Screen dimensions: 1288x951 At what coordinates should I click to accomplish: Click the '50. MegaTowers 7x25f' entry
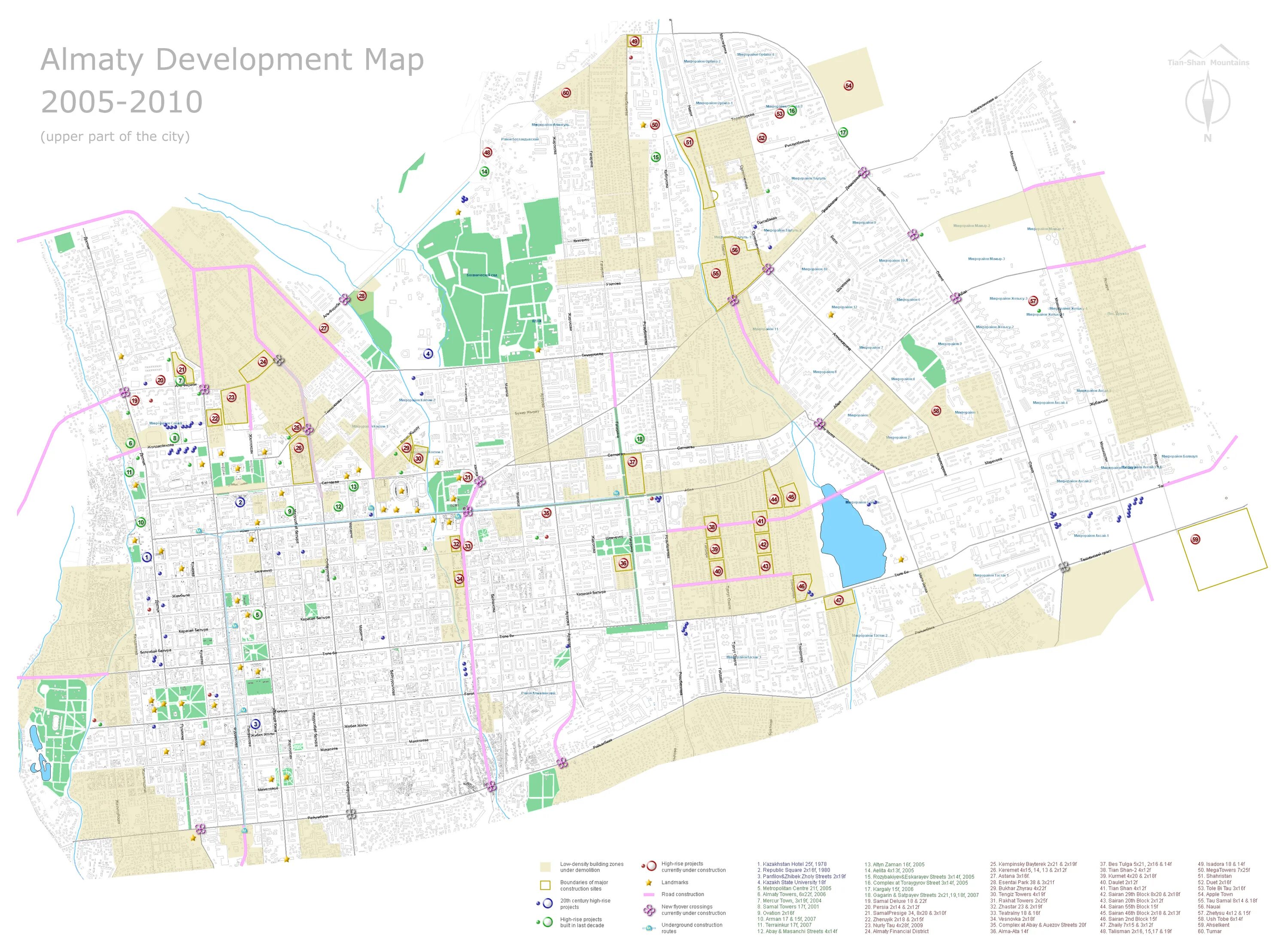(1224, 870)
